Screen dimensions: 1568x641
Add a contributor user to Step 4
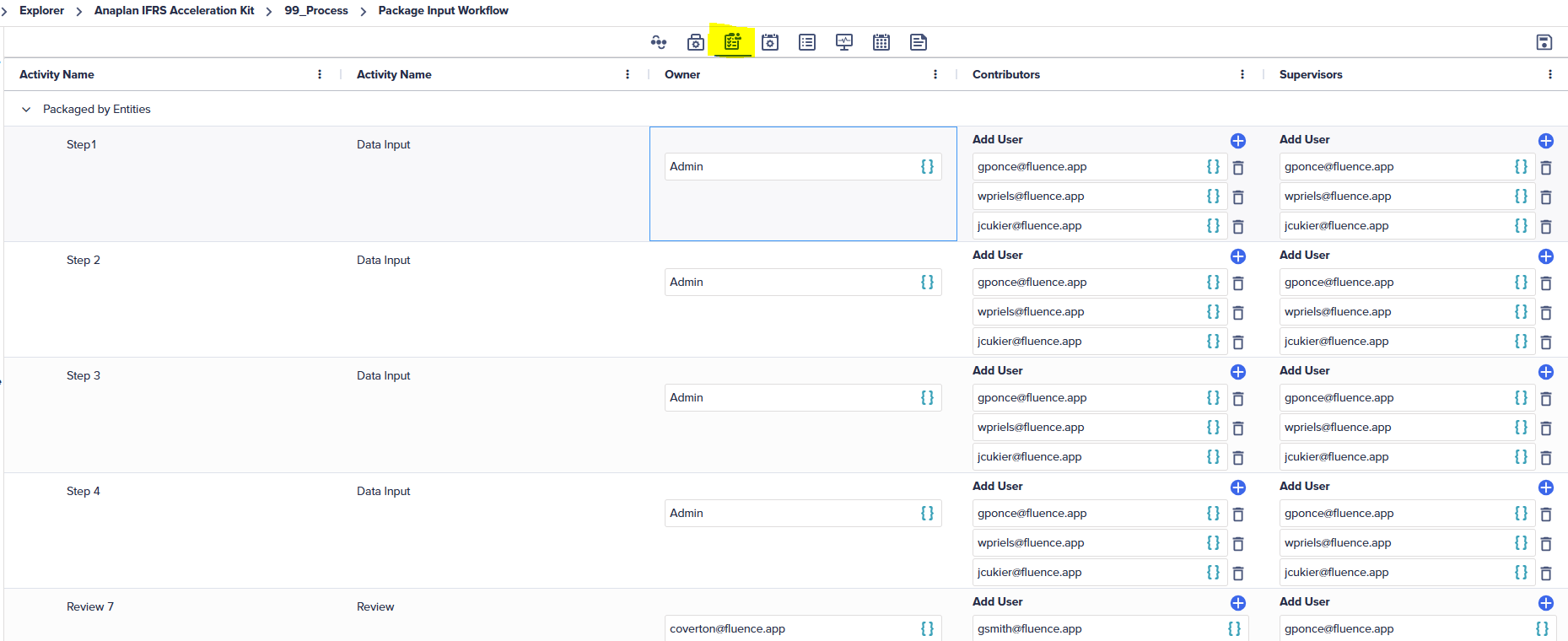point(1238,487)
